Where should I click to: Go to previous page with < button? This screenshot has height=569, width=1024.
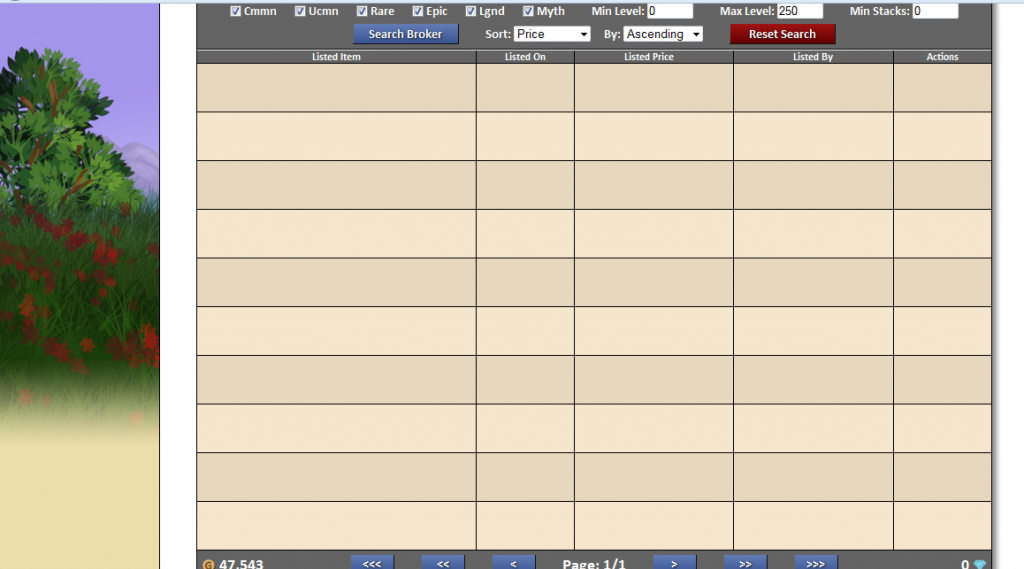coord(513,563)
